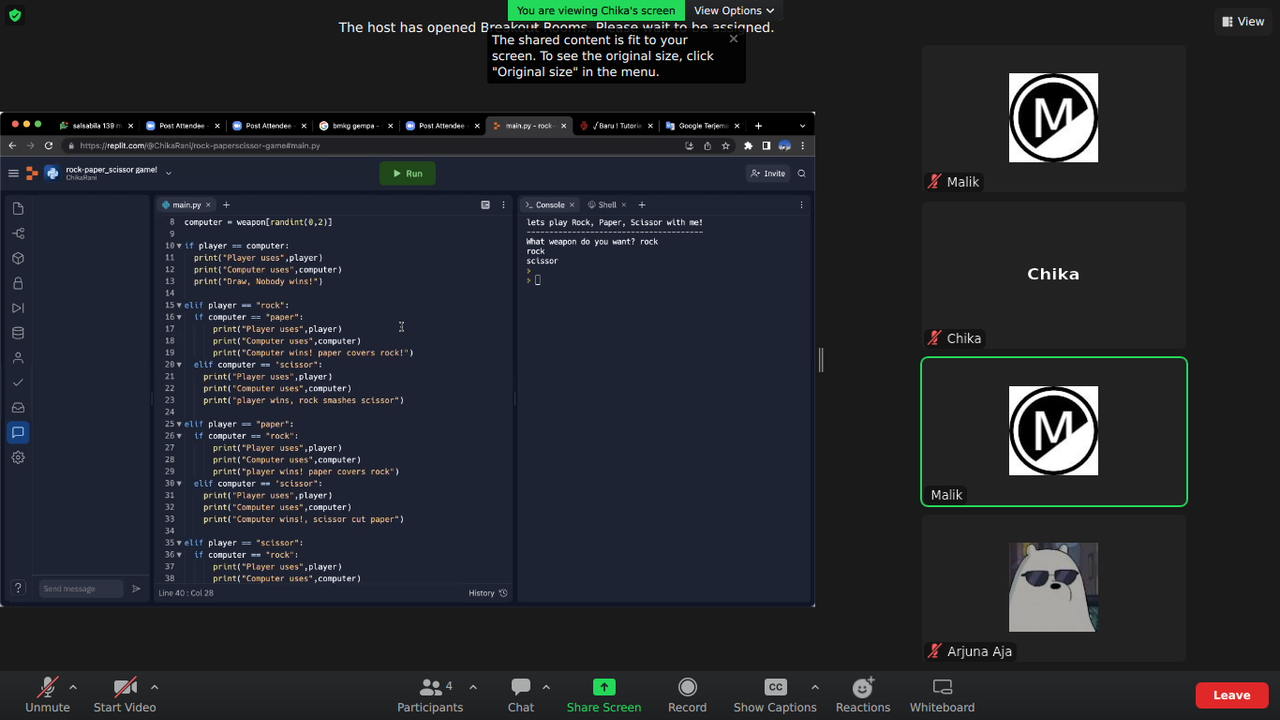The width and height of the screenshot is (1280, 720).
Task: Select the Packages cube icon in the sidebar
Action: pyautogui.click(x=17, y=257)
